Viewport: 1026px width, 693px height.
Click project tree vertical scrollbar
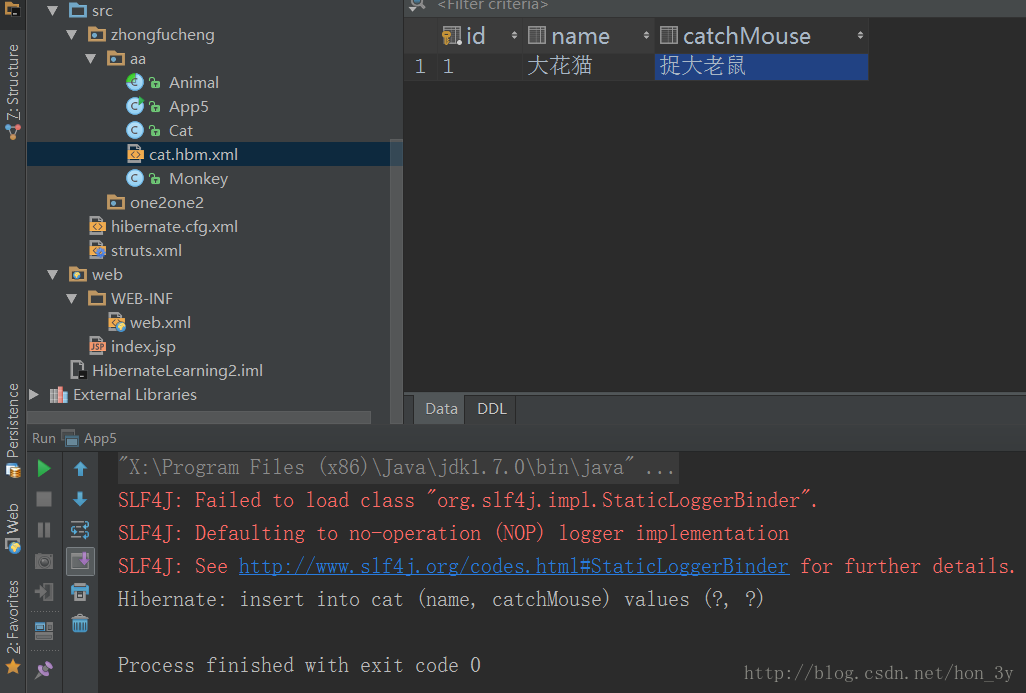click(x=396, y=281)
